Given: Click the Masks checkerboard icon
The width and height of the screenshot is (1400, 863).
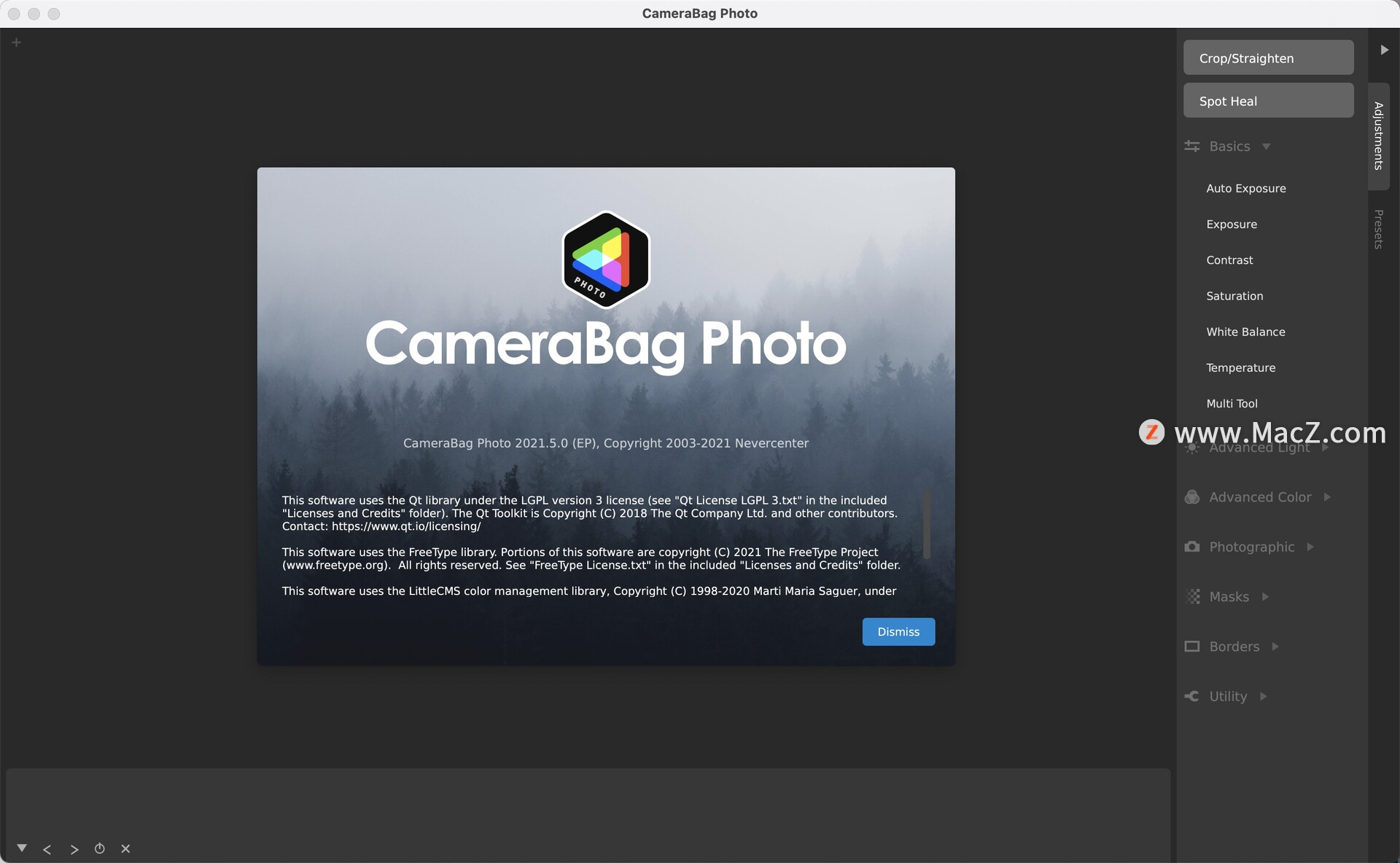Looking at the screenshot, I should tap(1193, 597).
